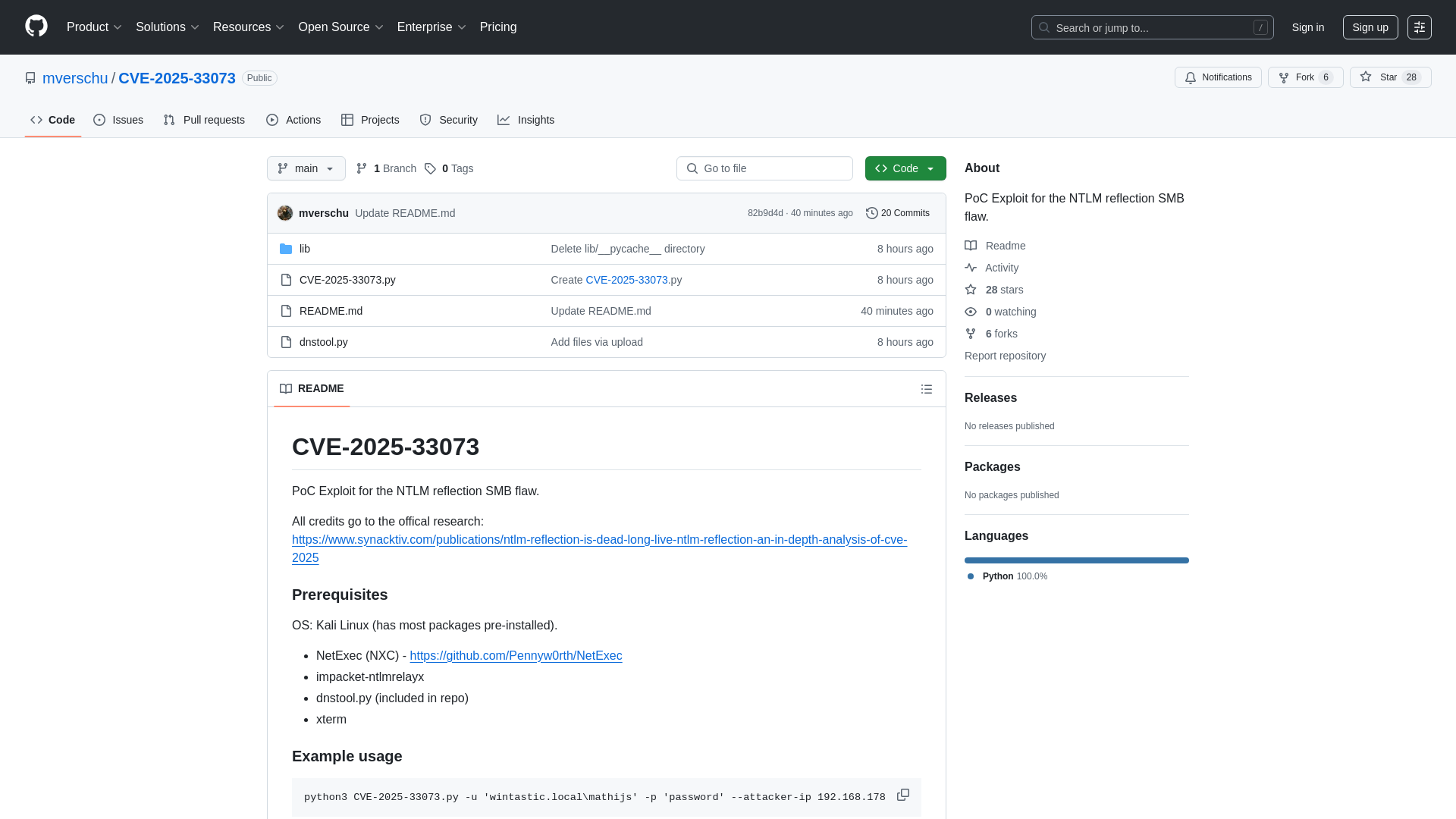This screenshot has height=819, width=1456.
Task: View the 6 forks link
Action: tap(991, 334)
